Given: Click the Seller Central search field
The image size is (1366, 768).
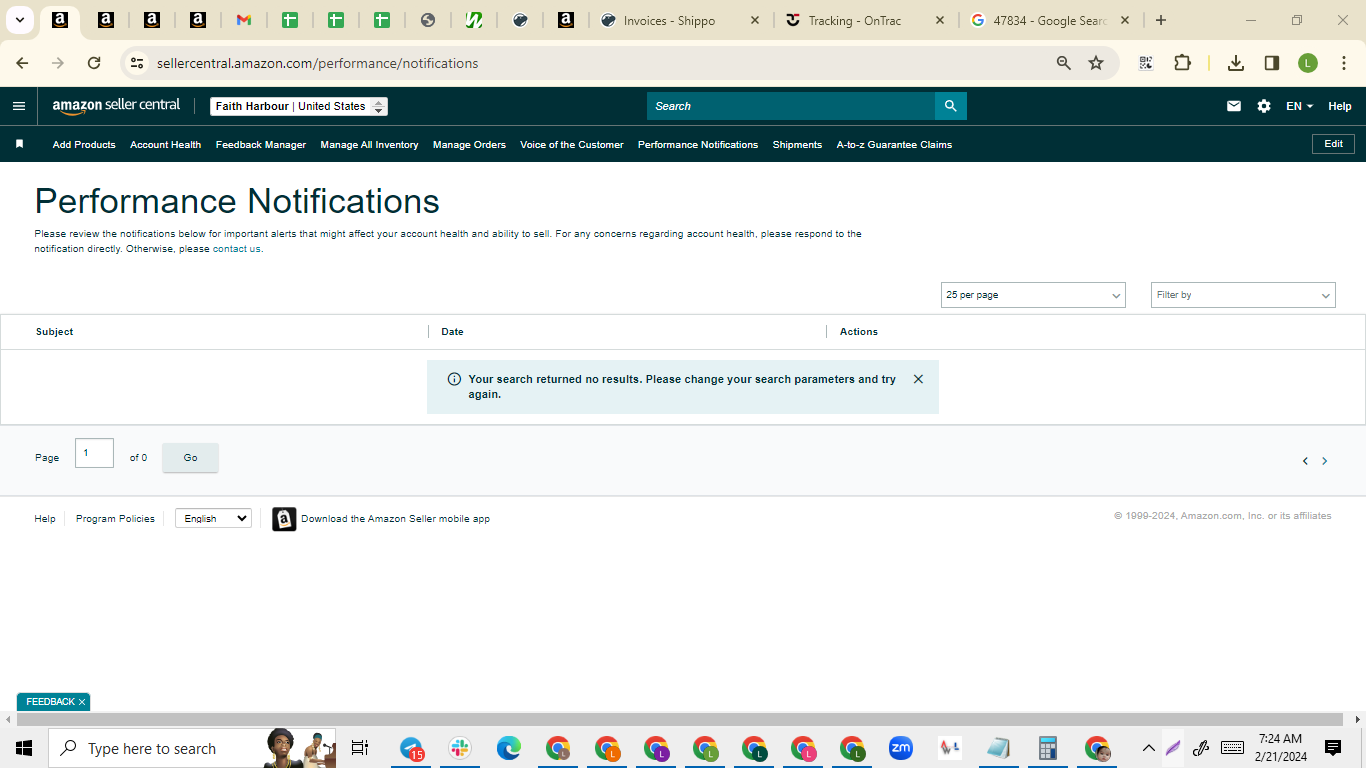Looking at the screenshot, I should click(x=791, y=106).
